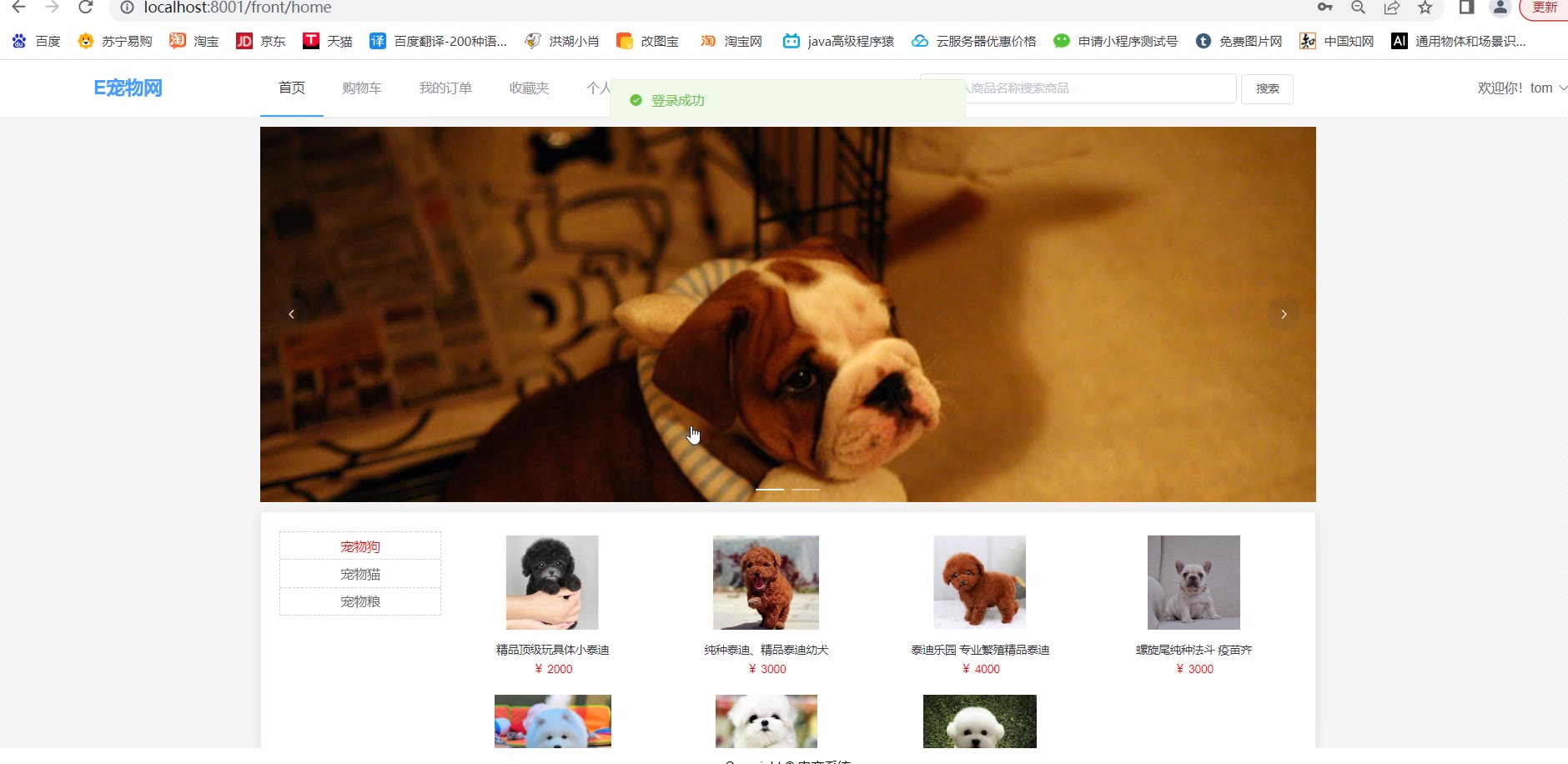This screenshot has height=764, width=1568.
Task: Open the French bulldog product thumbnail
Action: click(1194, 582)
